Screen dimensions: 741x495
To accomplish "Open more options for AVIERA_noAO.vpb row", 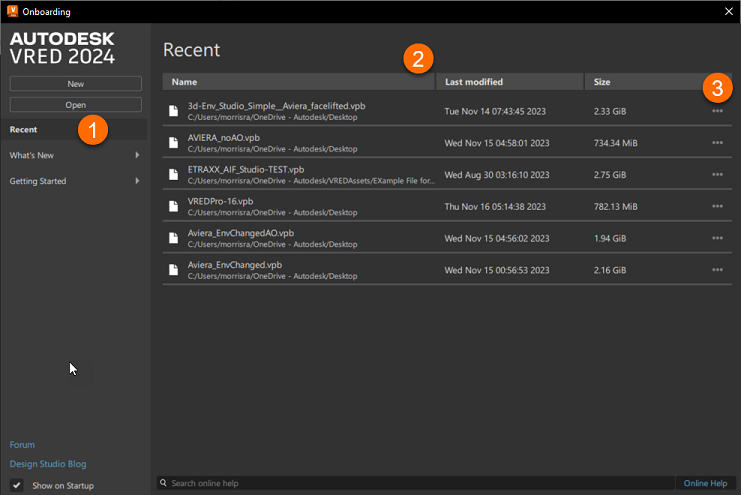I will [717, 142].
